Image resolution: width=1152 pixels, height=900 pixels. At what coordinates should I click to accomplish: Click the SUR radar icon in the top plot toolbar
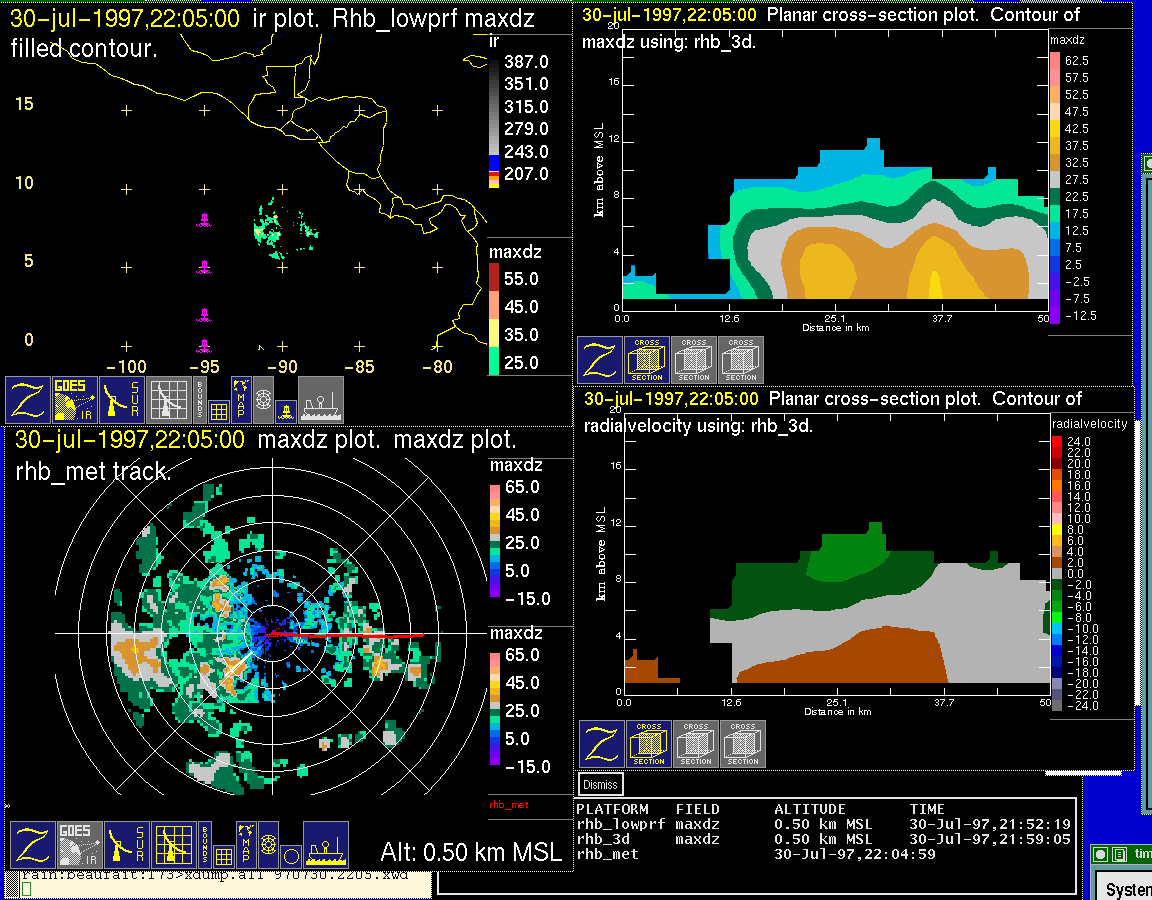tap(124, 400)
